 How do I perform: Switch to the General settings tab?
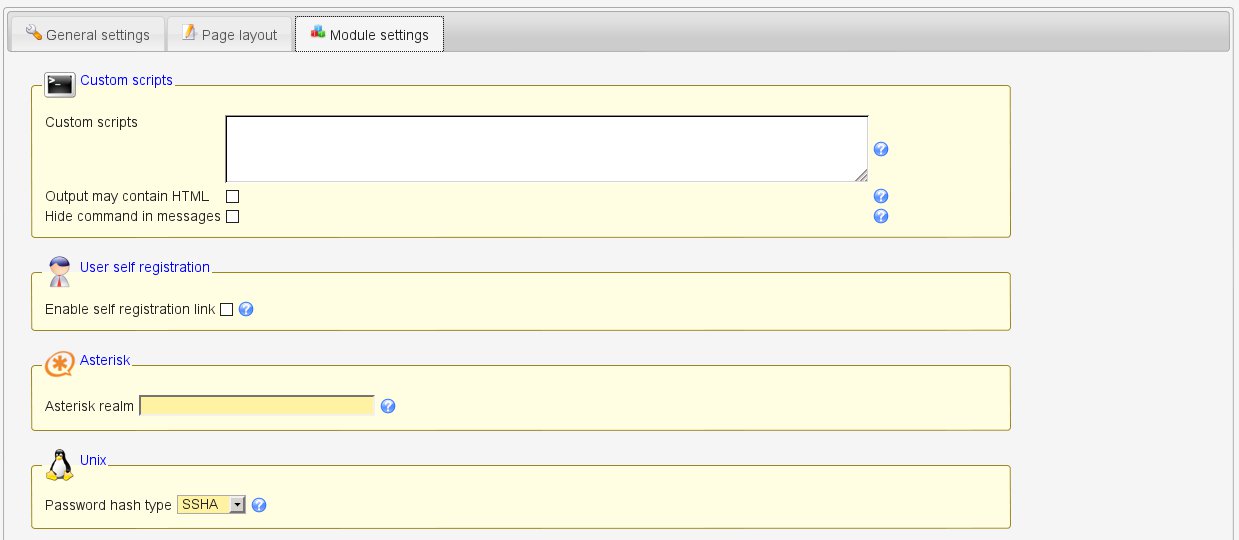(87, 34)
